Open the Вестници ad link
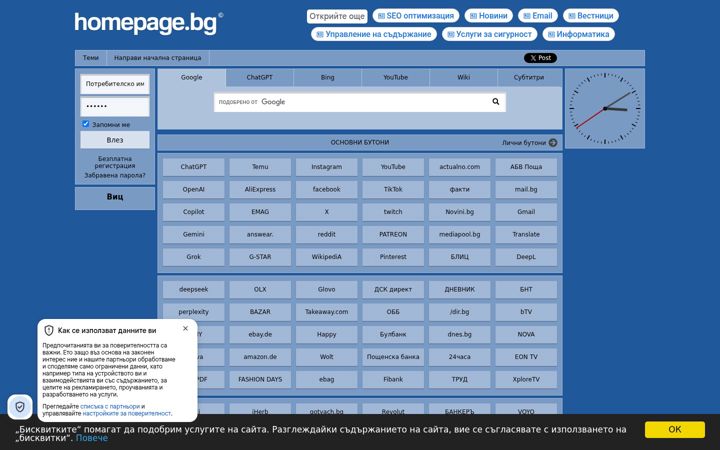This screenshot has width=720, height=450. point(591,16)
